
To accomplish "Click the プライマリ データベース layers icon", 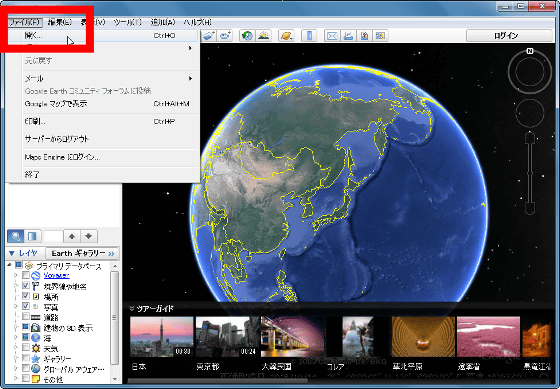I will (29, 266).
